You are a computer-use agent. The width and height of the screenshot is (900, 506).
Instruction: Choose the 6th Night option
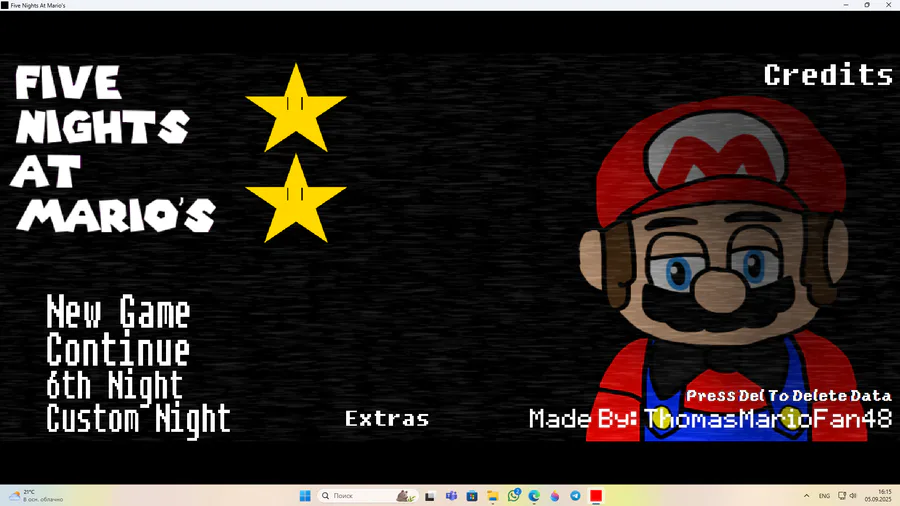(x=114, y=384)
